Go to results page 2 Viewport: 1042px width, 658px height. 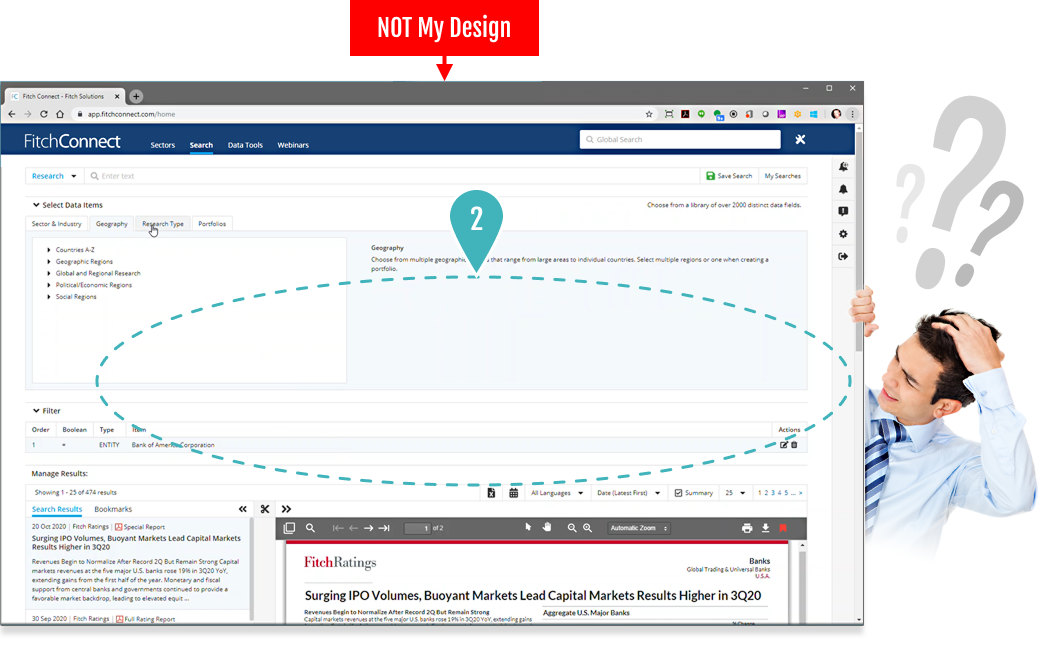pos(766,493)
